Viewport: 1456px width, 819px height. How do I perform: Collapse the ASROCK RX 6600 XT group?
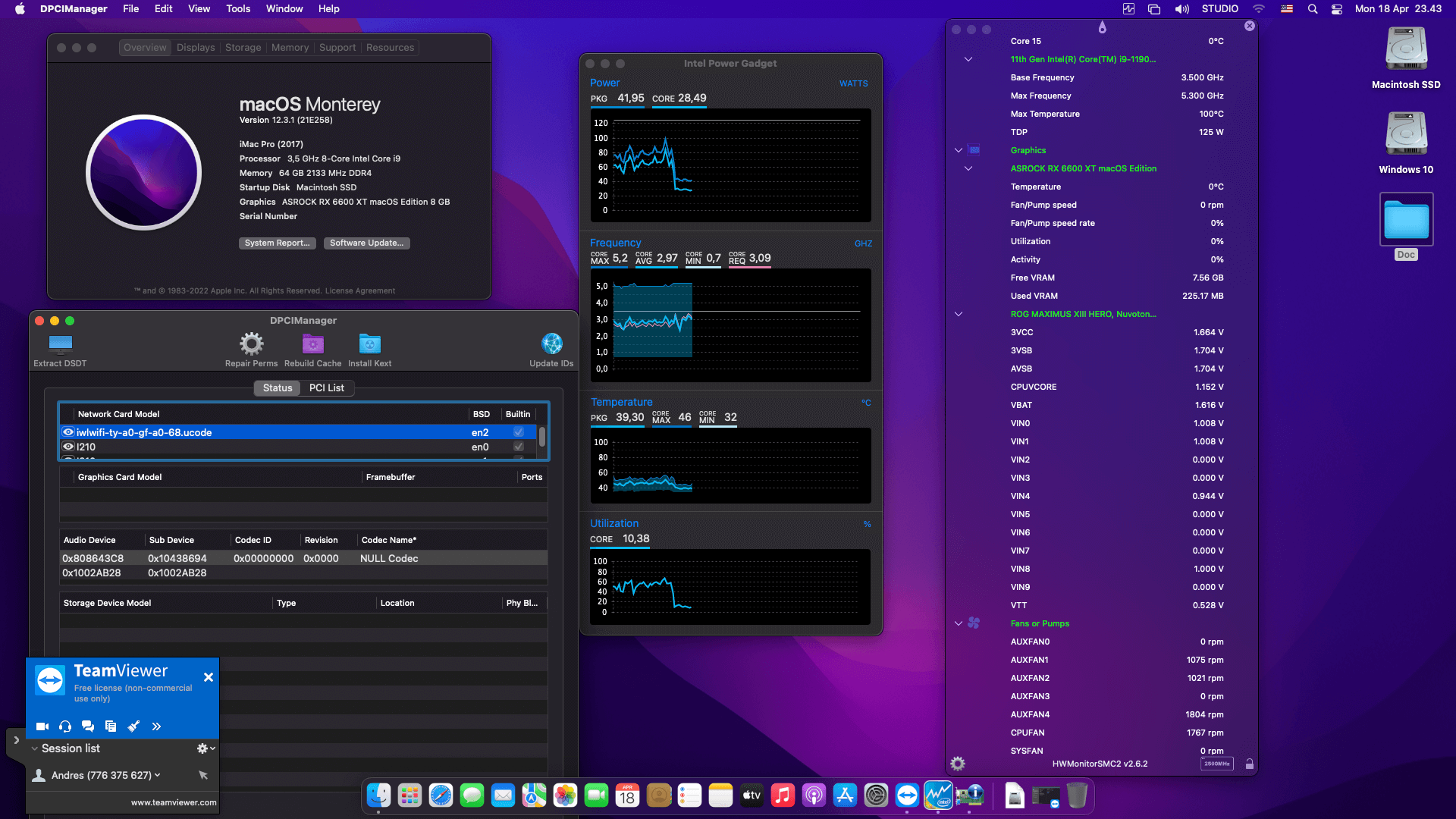click(968, 168)
